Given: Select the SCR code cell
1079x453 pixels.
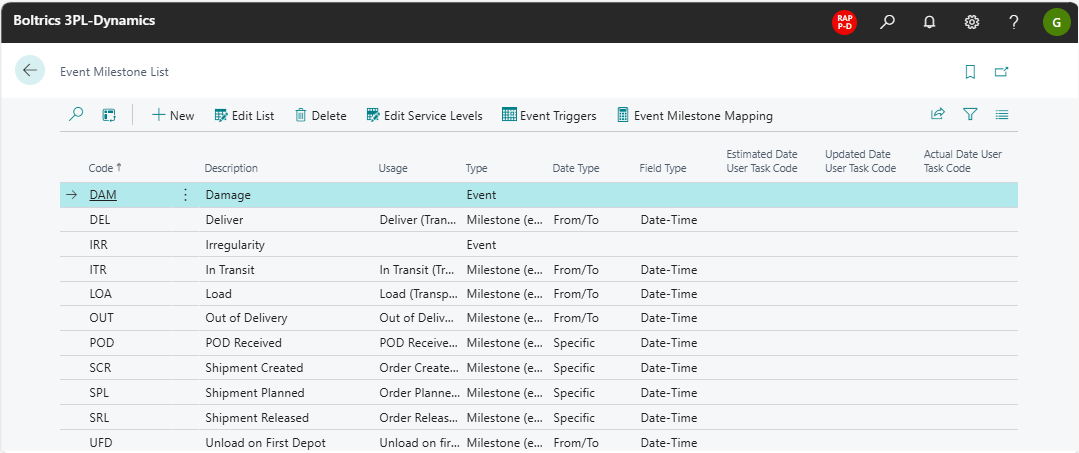Looking at the screenshot, I should [x=100, y=368].
